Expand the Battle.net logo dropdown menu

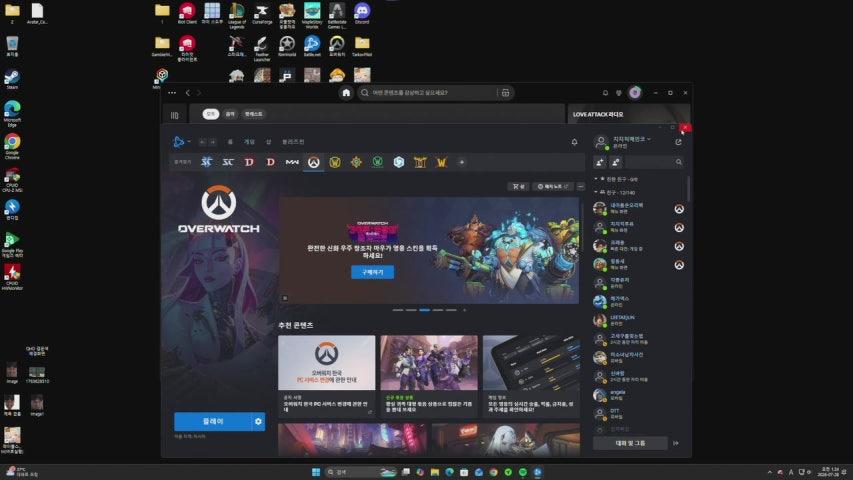click(x=181, y=142)
